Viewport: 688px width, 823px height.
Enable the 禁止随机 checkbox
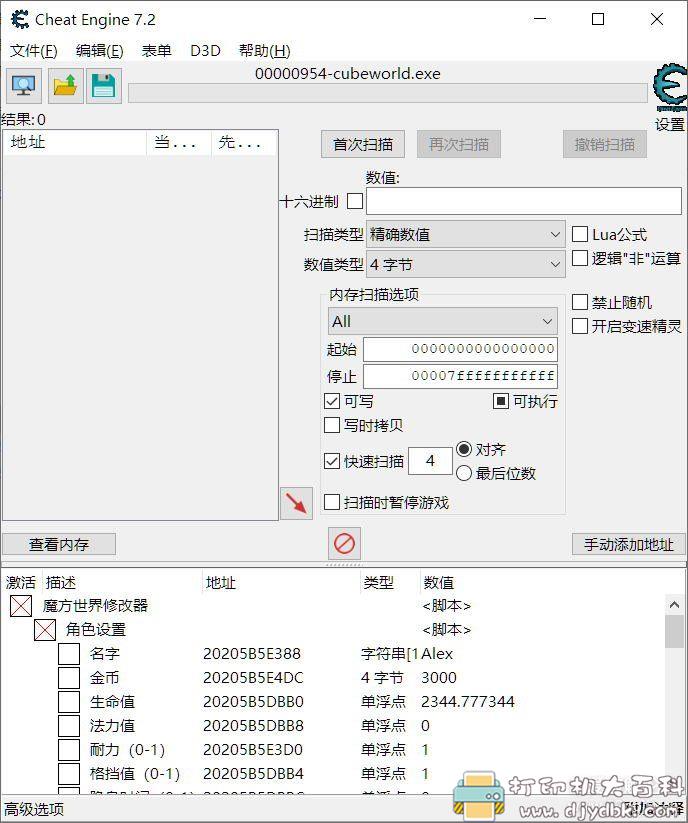[579, 302]
